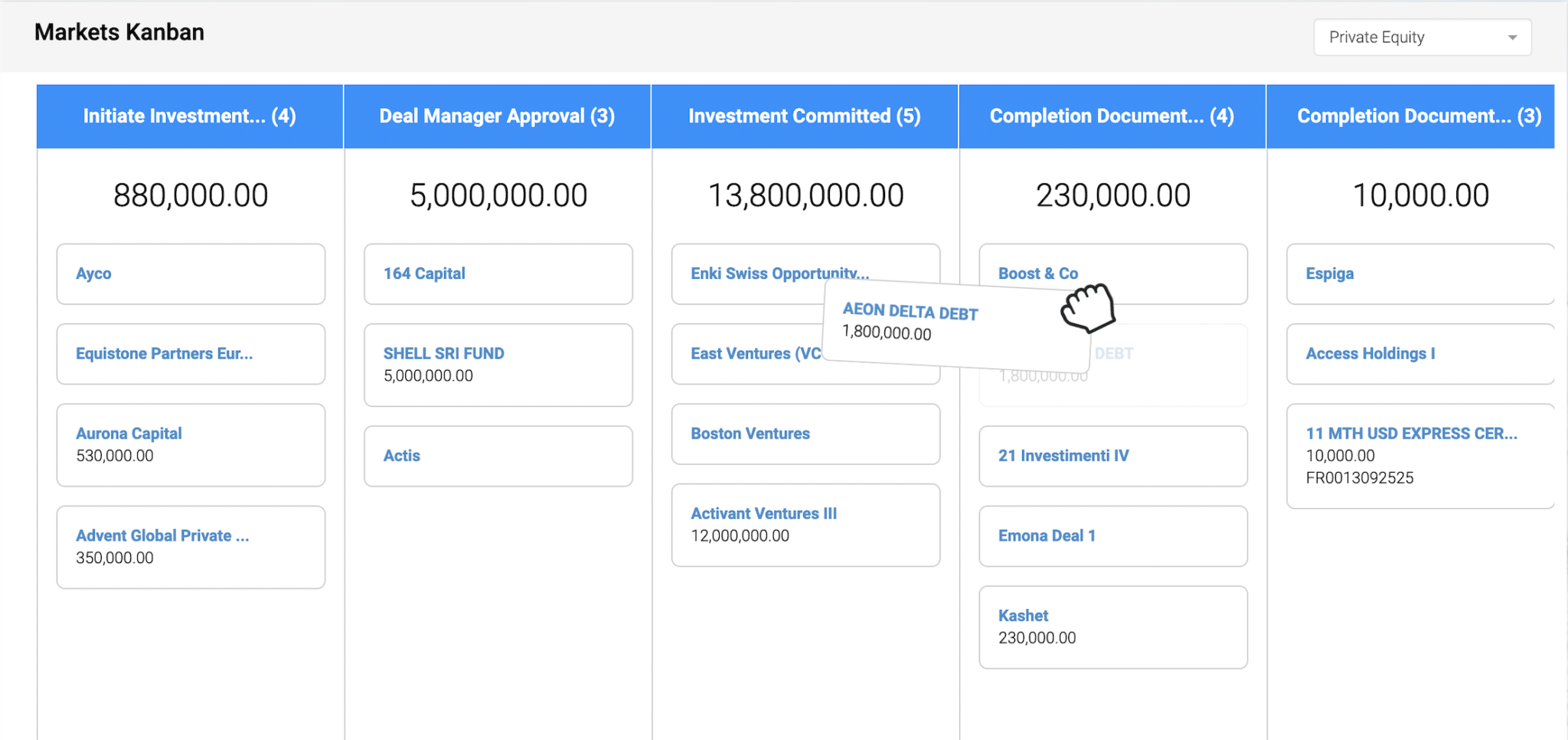Viewport: 1568px width, 740px height.
Task: Click the 350,000.00 amount under Advent Global
Action: coord(115,558)
